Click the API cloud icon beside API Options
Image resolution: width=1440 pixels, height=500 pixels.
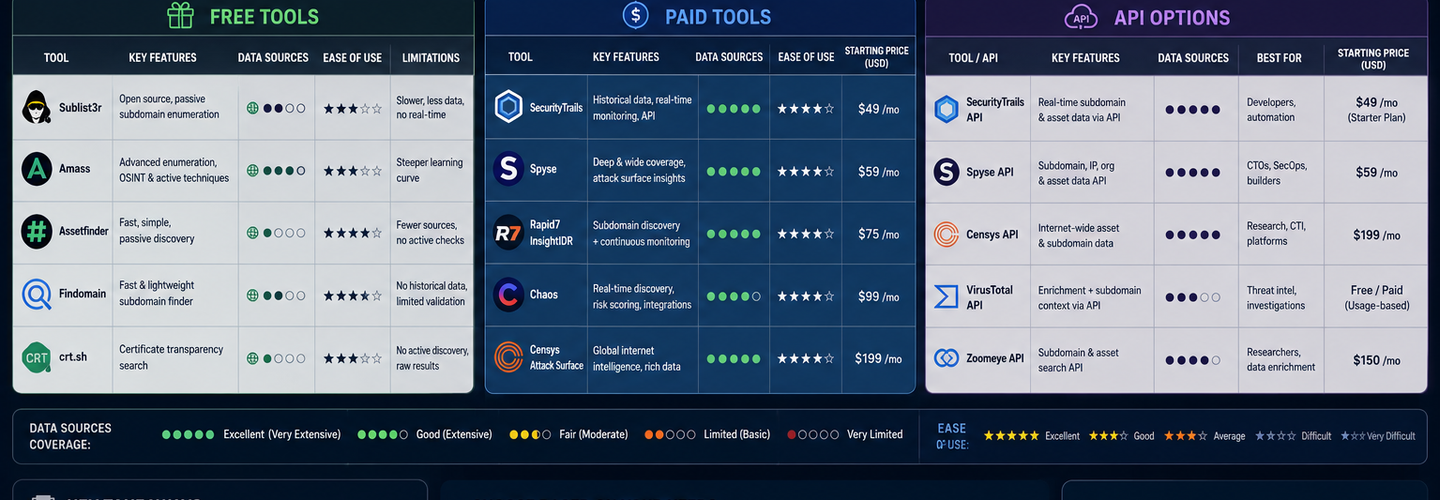coord(1080,16)
